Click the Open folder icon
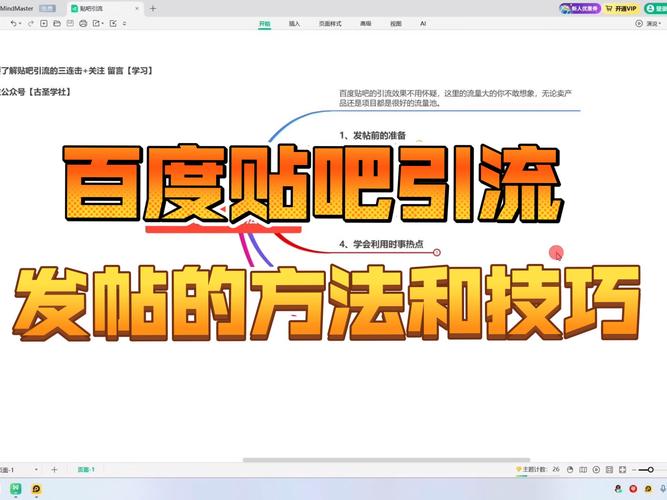The width and height of the screenshot is (667, 500). pos(58,22)
